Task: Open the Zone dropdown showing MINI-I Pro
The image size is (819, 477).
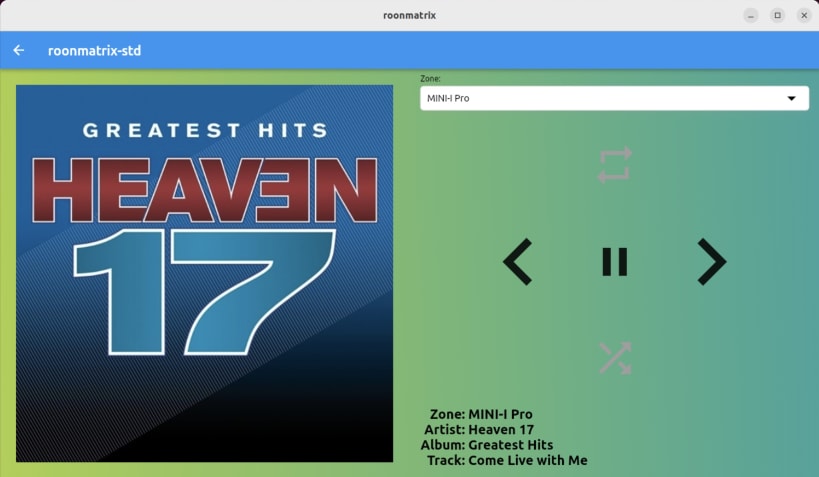Action: coord(614,98)
